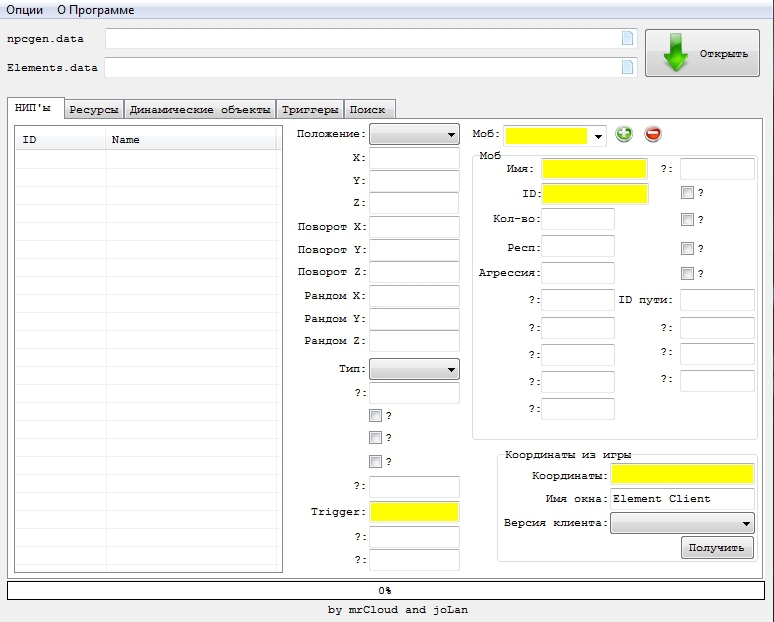Click the Поворот Y input field

click(x=414, y=250)
